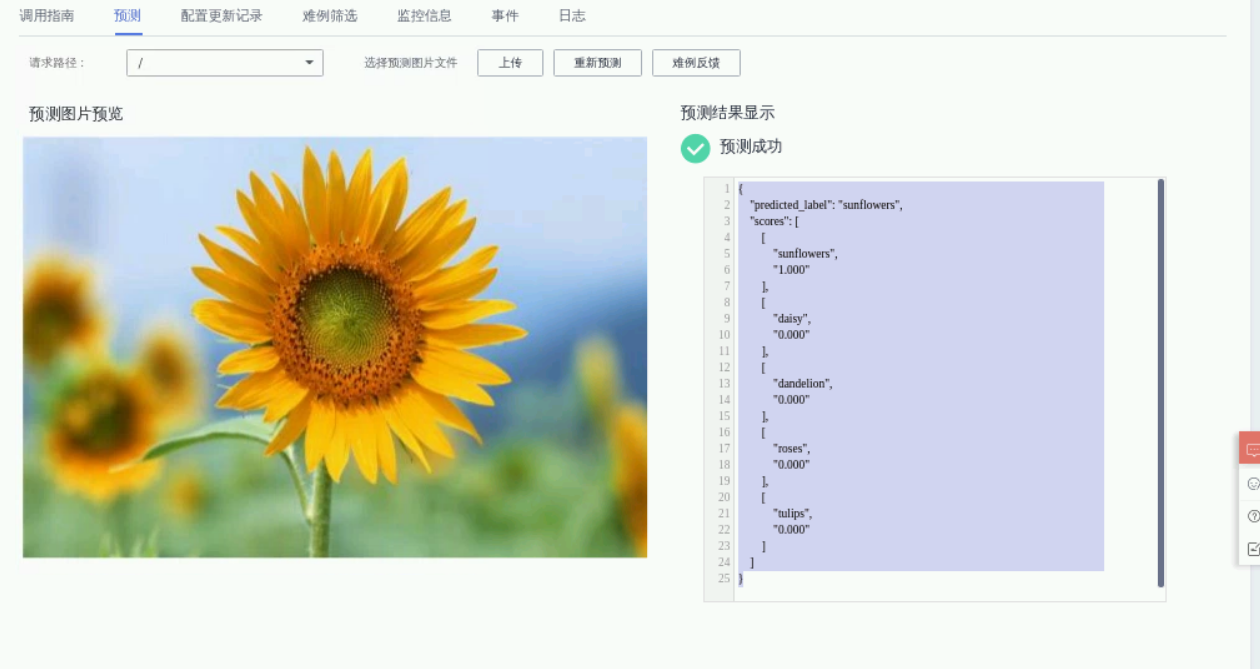Click the "predicted_label": "sunflowers" line
The image size is (1260, 669).
click(x=826, y=205)
